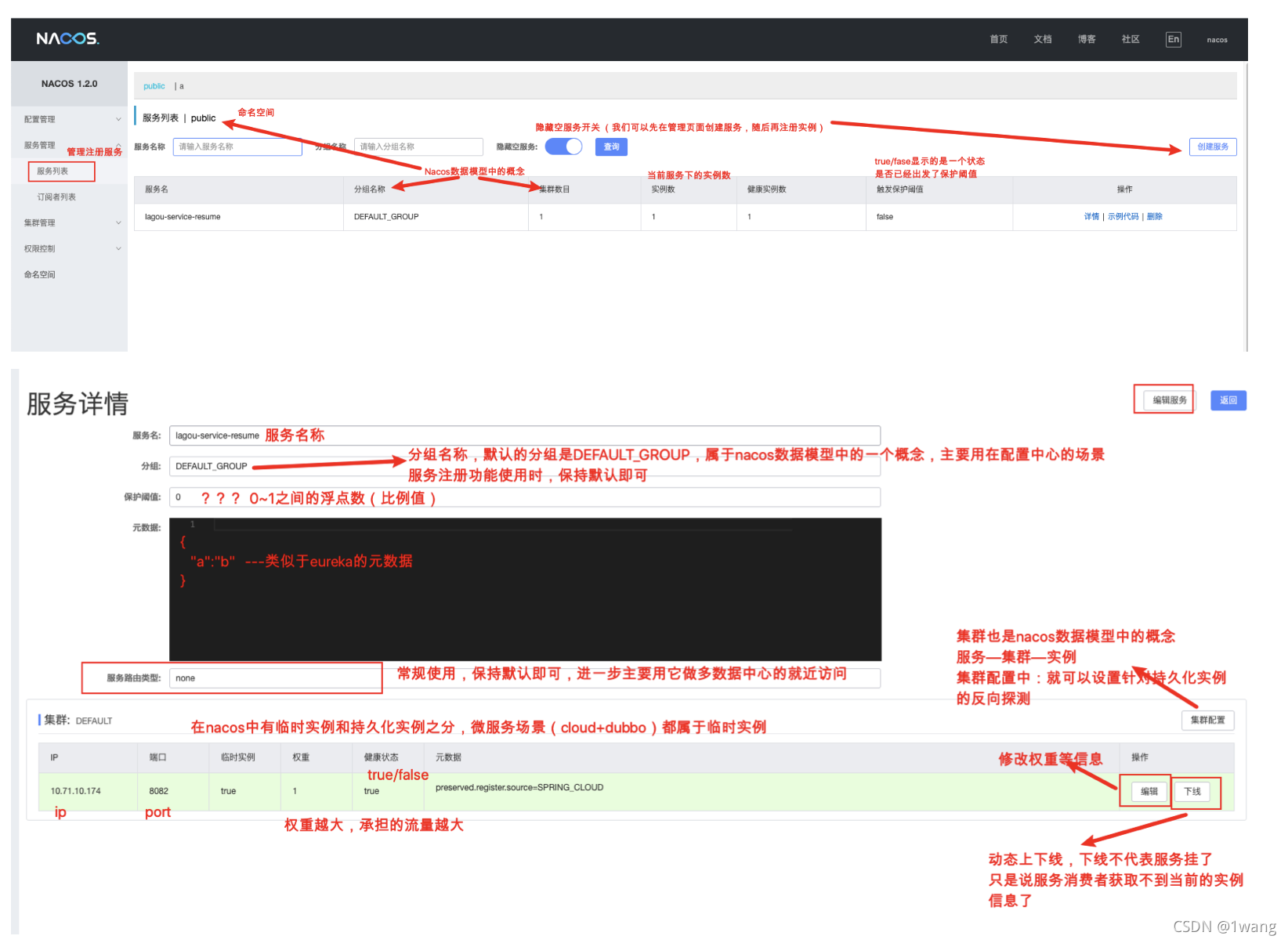Switch language with En button
The width and height of the screenshot is (1288, 943).
(x=1173, y=39)
